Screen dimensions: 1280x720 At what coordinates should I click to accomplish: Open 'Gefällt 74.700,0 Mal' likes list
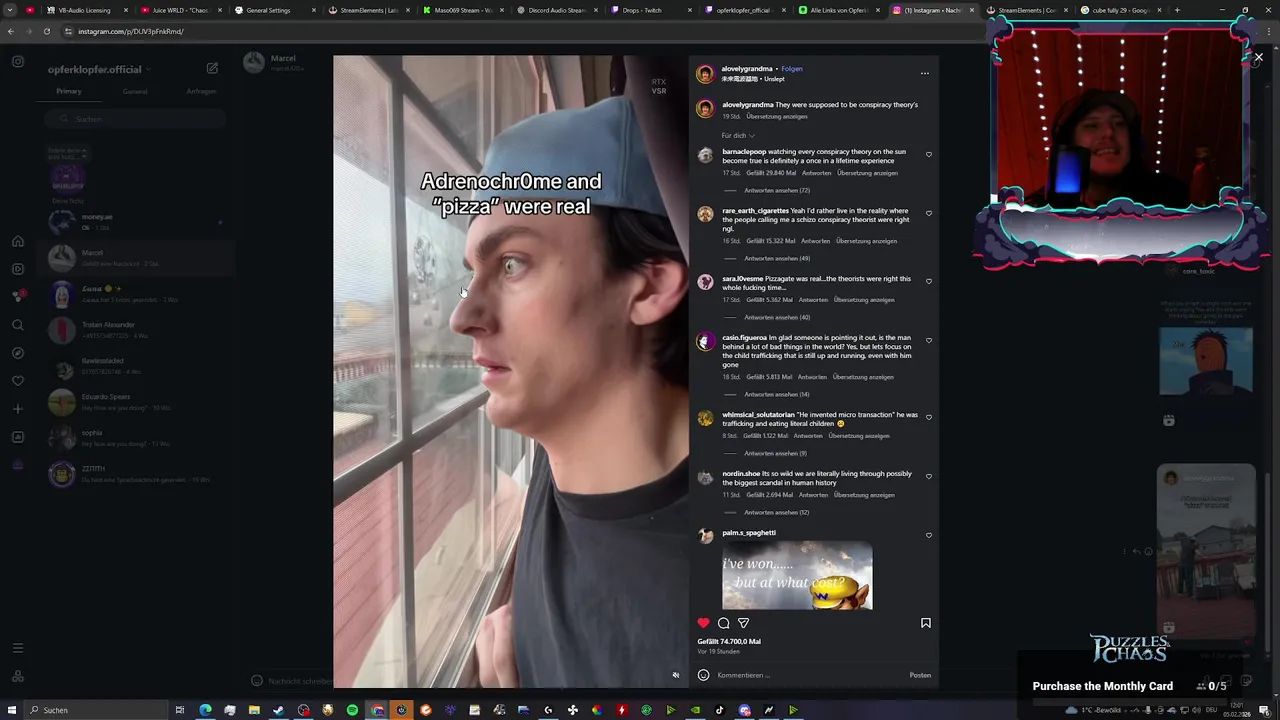pyautogui.click(x=729, y=641)
